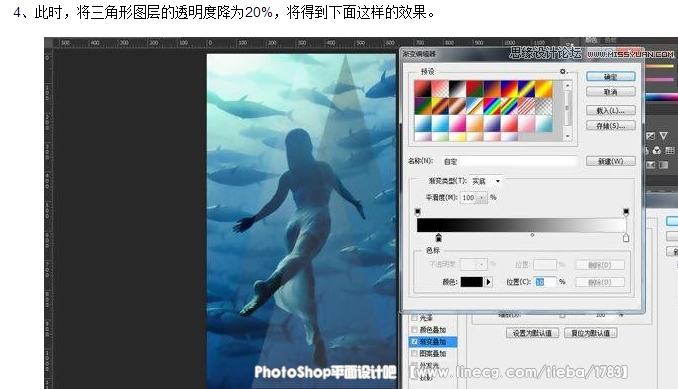The height and width of the screenshot is (389, 678).
Task: Pick the blue-red-yellow gradient preset
Action: click(x=509, y=89)
